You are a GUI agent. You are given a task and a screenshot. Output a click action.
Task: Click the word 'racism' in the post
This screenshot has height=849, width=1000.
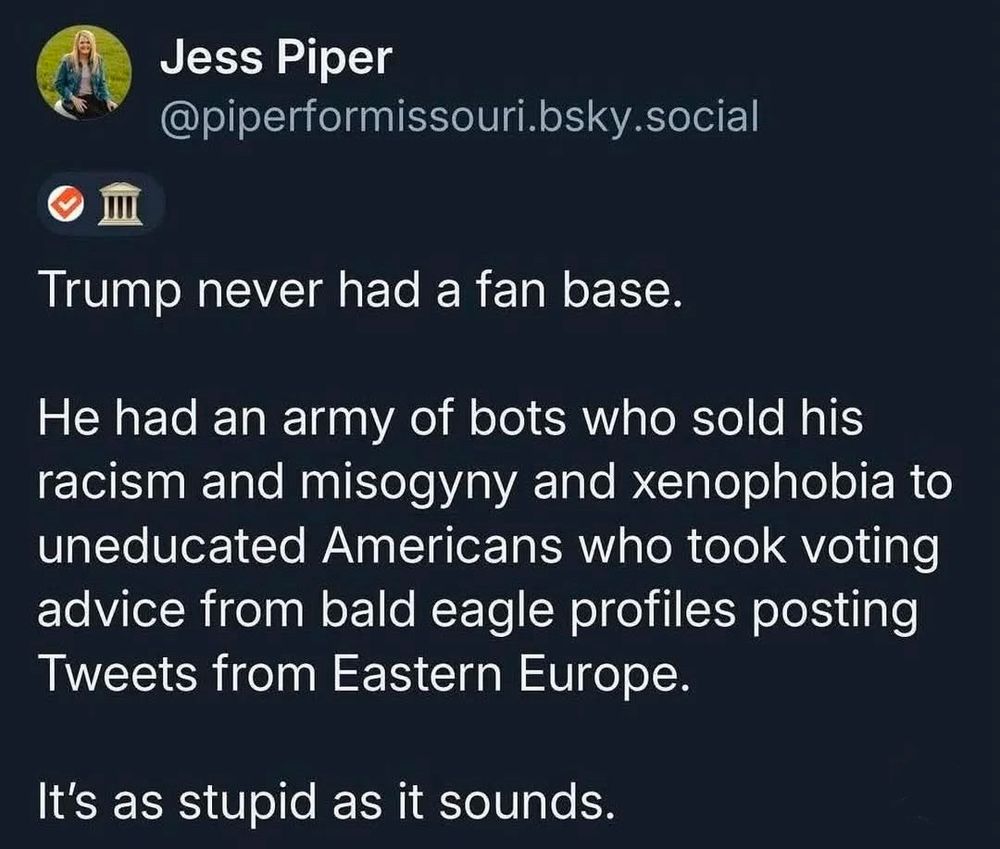click(111, 484)
